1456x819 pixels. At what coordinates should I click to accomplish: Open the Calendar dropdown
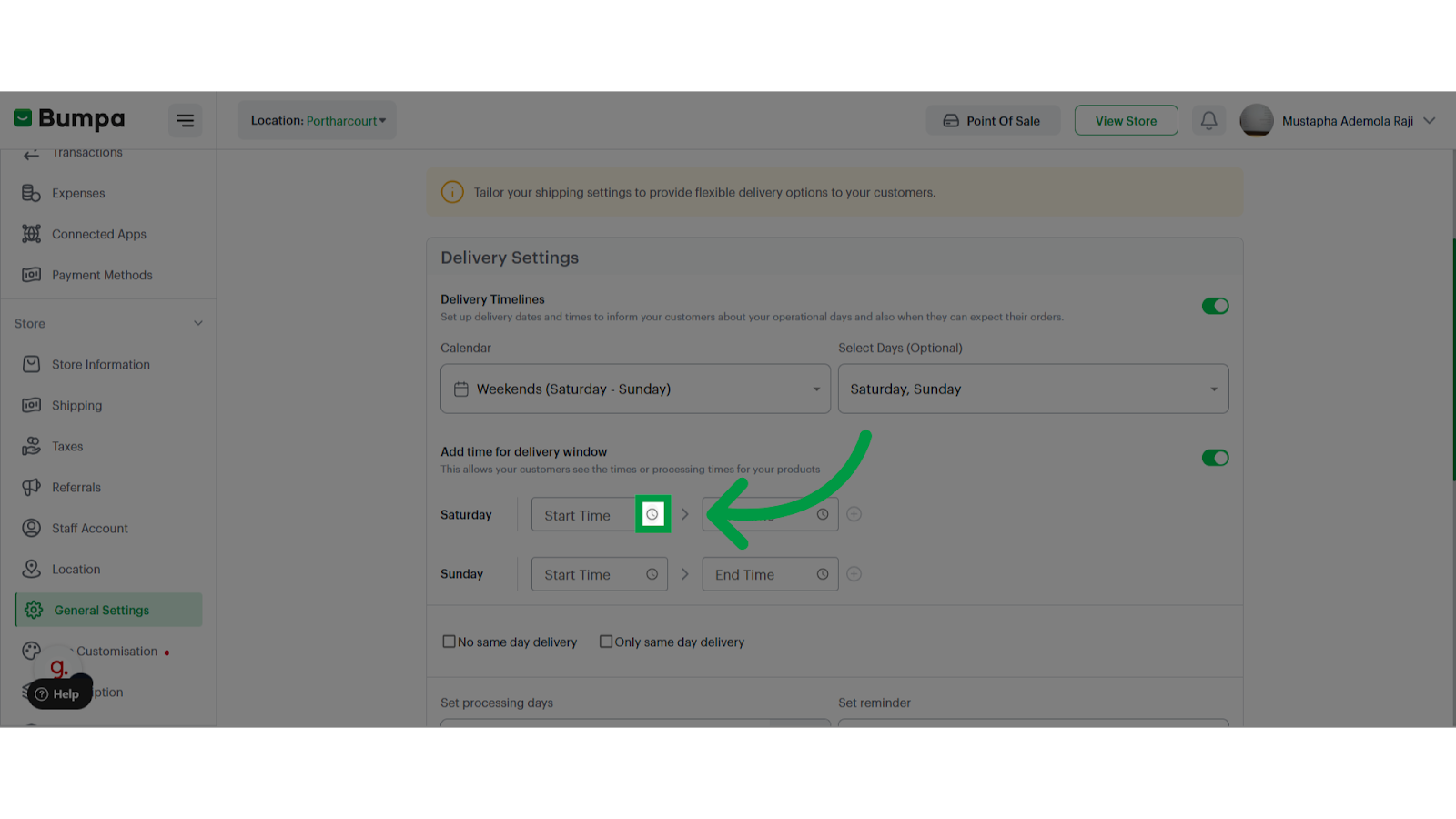pos(635,389)
